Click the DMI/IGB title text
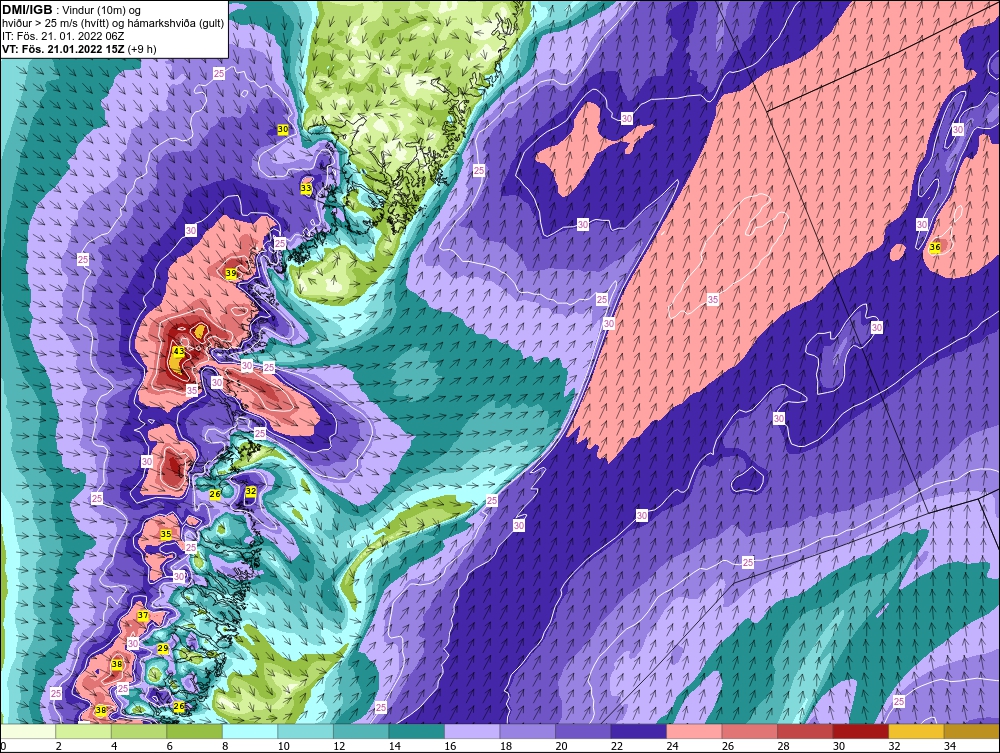The image size is (1000, 753). [27, 10]
